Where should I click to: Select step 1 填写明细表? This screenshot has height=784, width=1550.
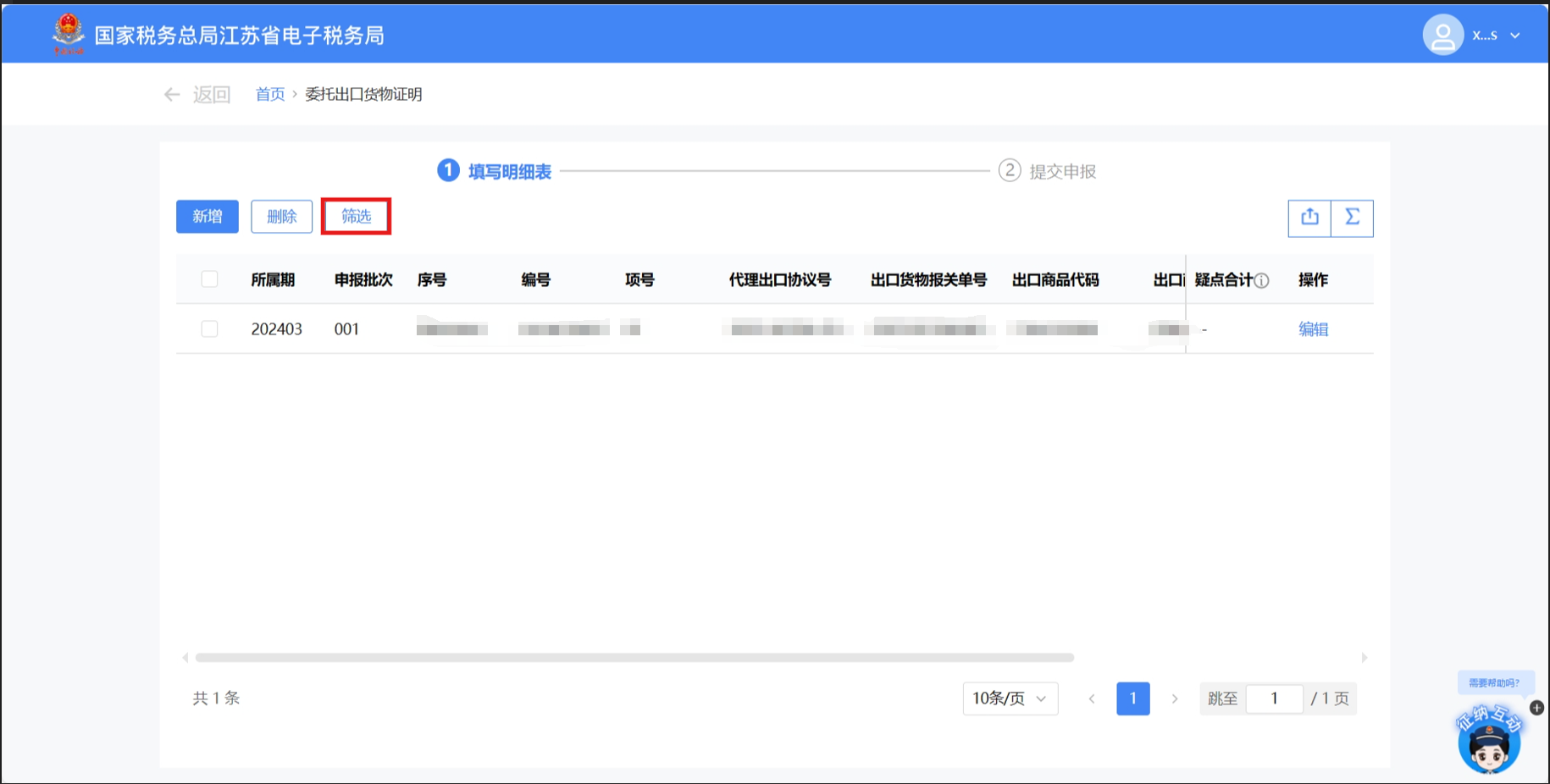coord(495,171)
